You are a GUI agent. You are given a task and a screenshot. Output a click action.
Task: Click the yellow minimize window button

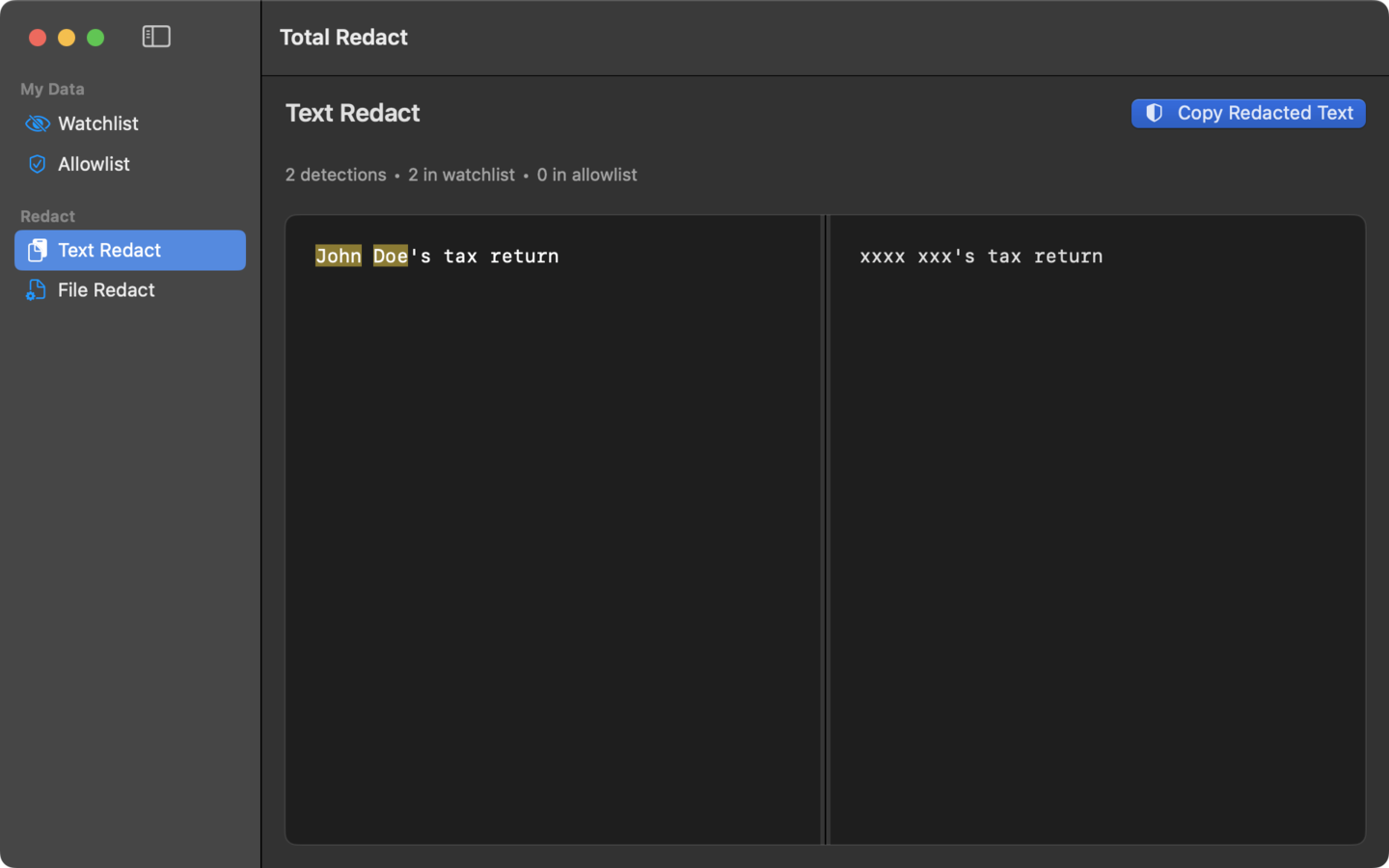(67, 38)
